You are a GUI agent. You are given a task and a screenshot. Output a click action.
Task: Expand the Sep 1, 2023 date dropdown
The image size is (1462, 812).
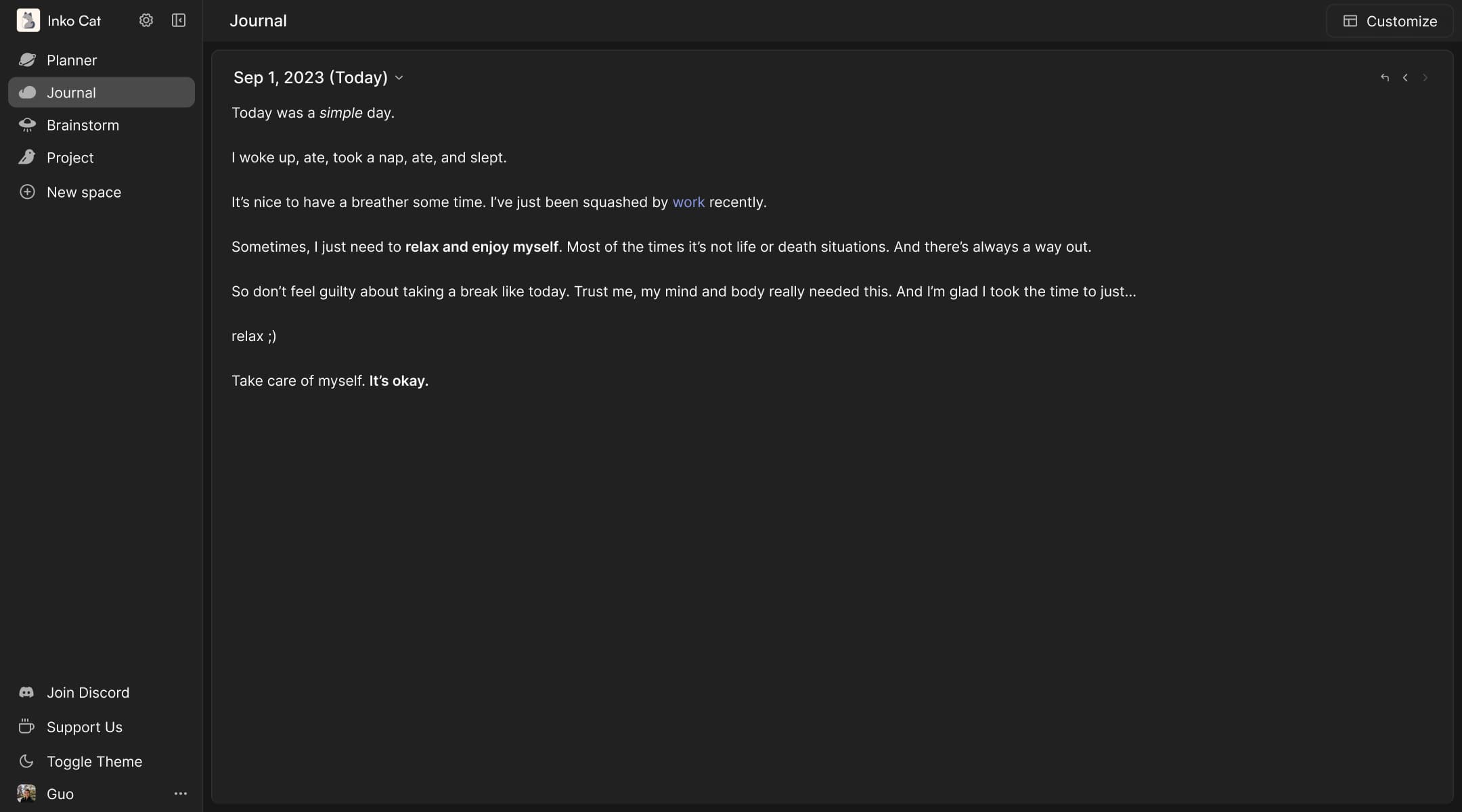point(399,78)
